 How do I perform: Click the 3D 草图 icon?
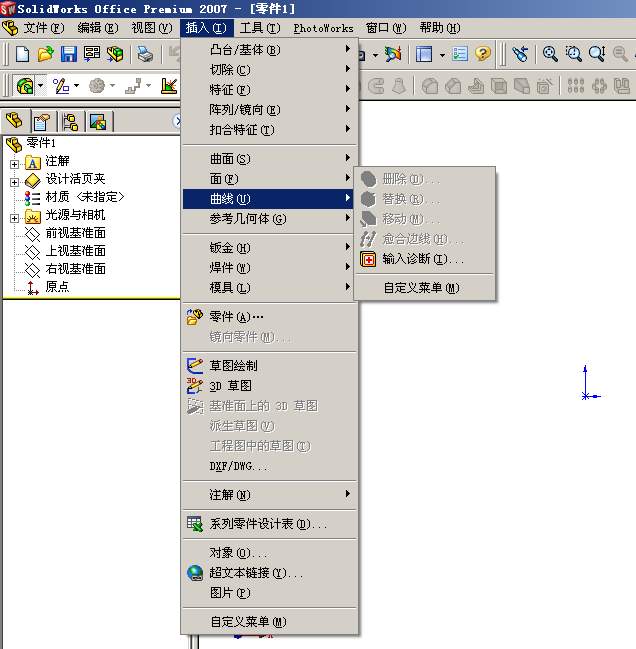[194, 385]
